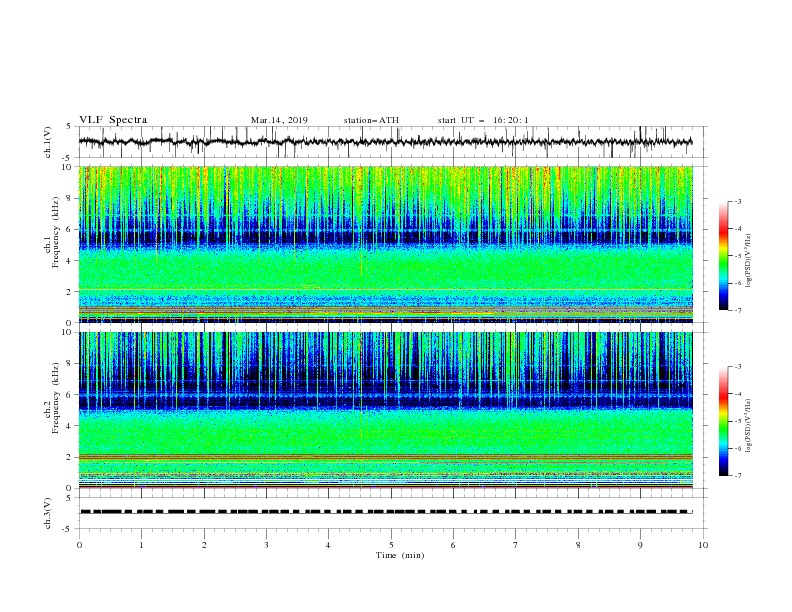Image resolution: width=792 pixels, height=612 pixels.
Task: Click the ch.1 spectrogram panel
Action: pyautogui.click(x=386, y=244)
